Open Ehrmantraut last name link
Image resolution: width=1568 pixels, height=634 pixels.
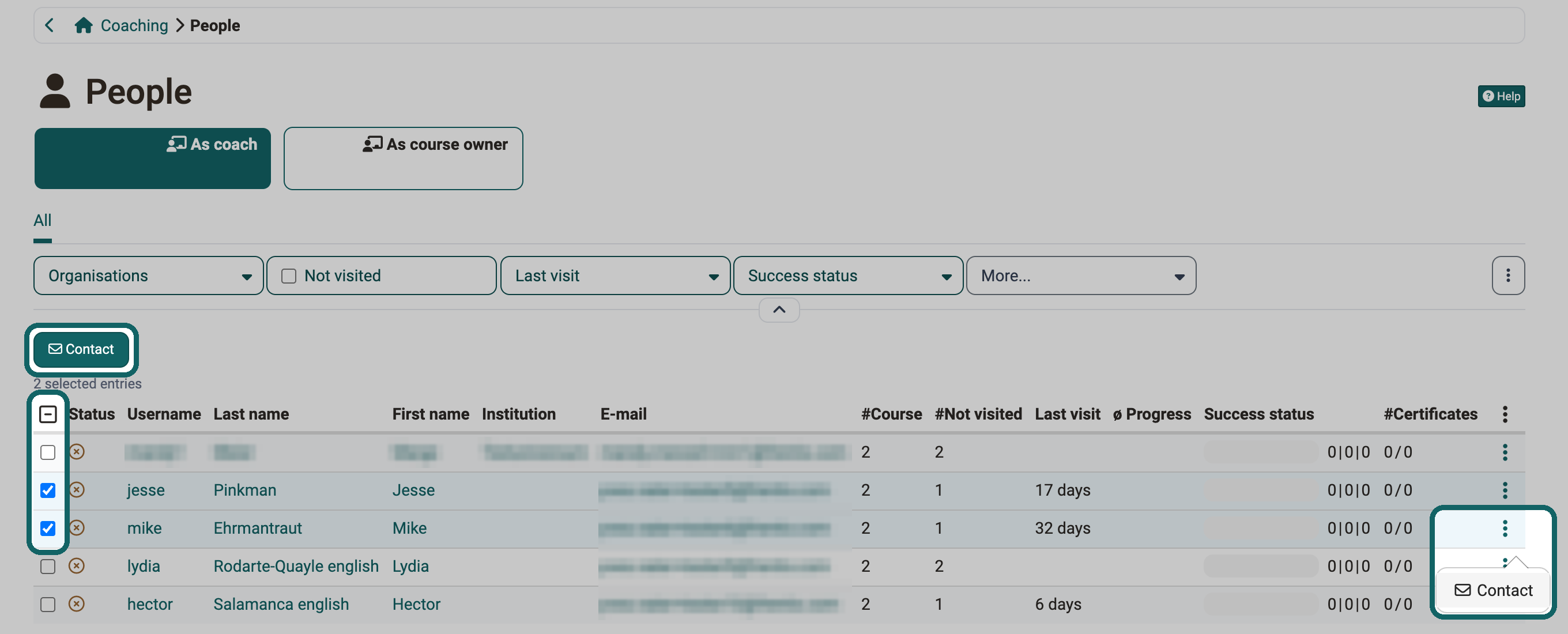258,528
